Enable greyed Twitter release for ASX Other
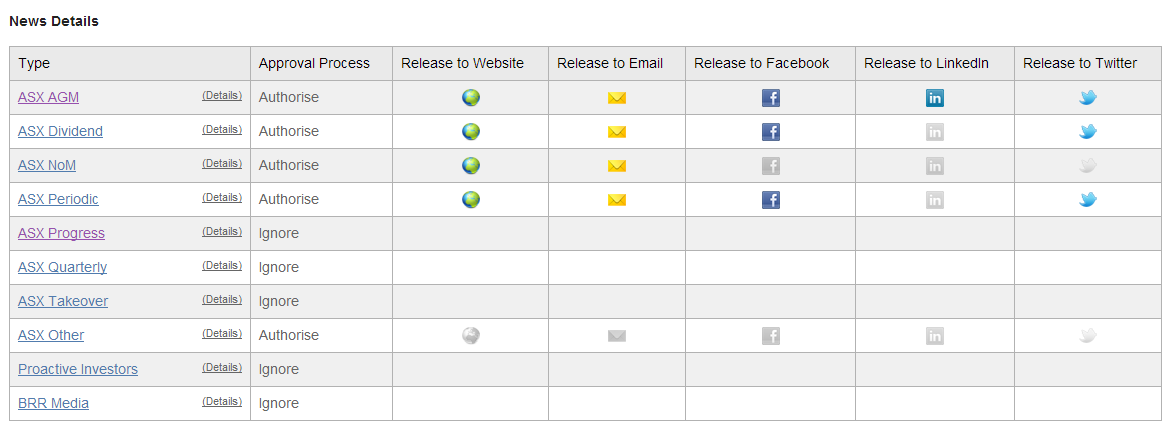 (1088, 336)
